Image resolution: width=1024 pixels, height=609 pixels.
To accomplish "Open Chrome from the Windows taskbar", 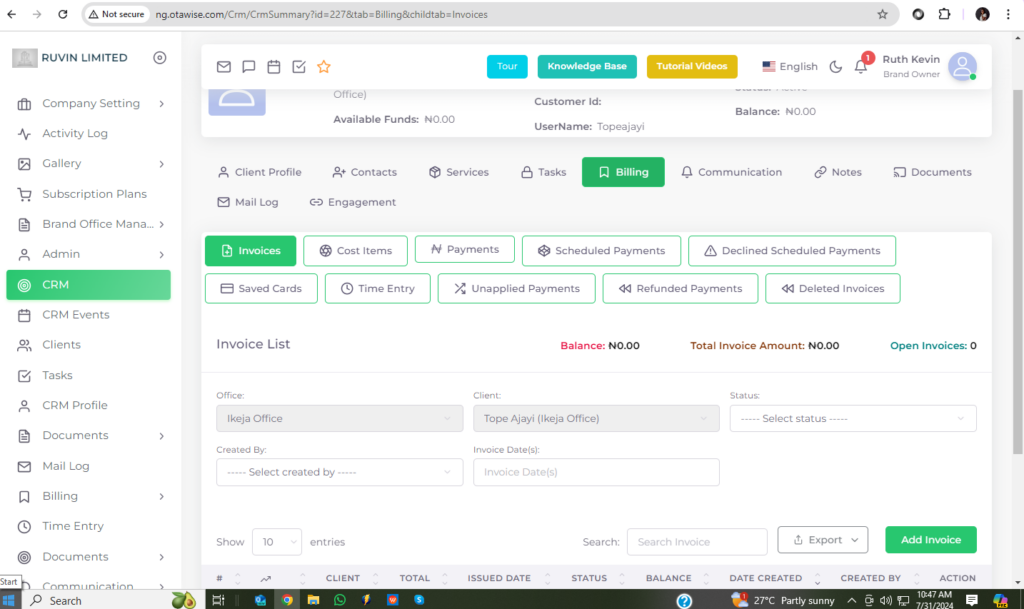I will (287, 600).
